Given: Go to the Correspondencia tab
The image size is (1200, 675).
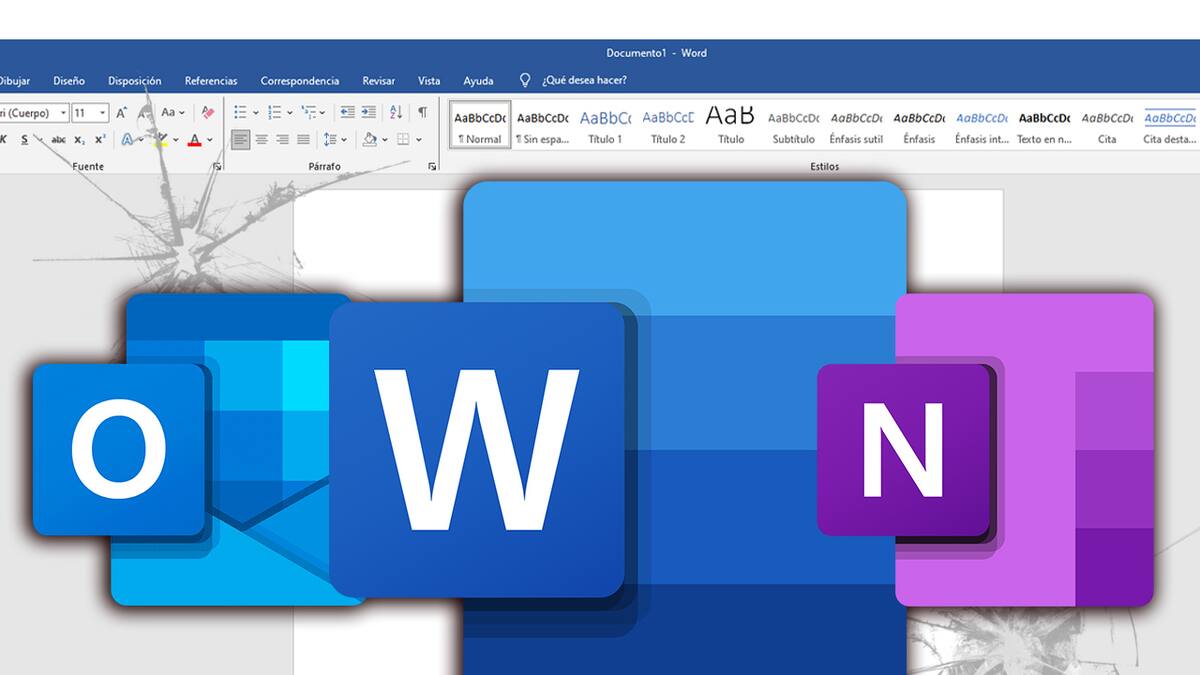Looking at the screenshot, I should [300, 81].
